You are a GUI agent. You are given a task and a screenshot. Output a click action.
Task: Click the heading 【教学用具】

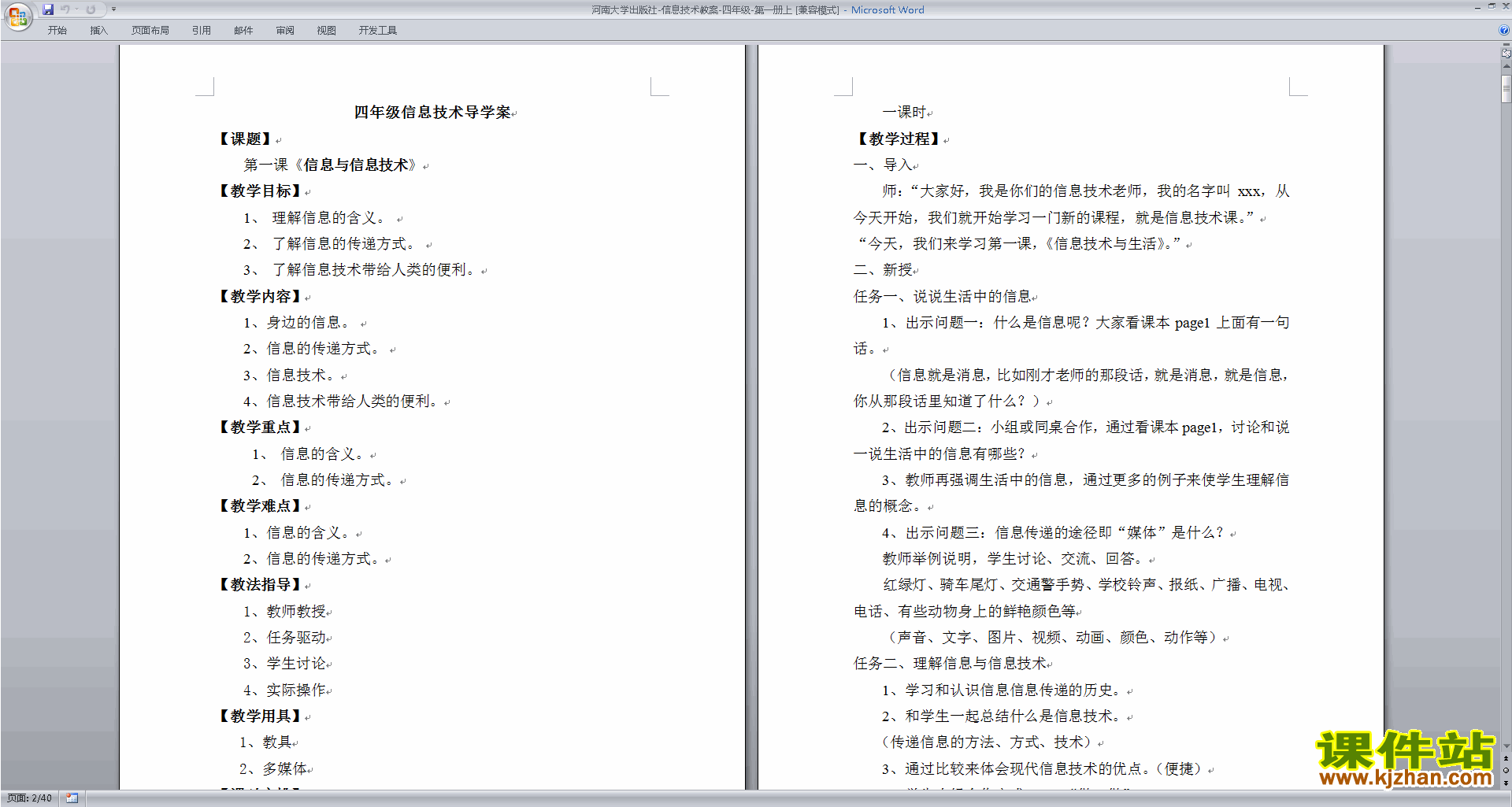pos(261,716)
